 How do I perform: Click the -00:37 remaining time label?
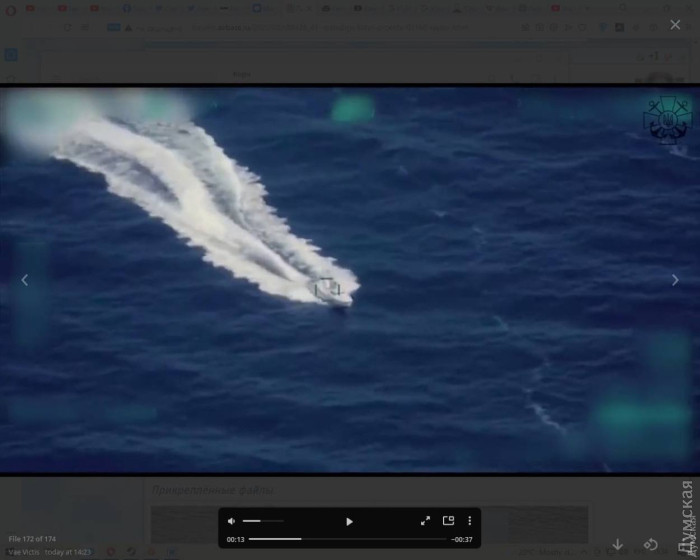click(462, 539)
